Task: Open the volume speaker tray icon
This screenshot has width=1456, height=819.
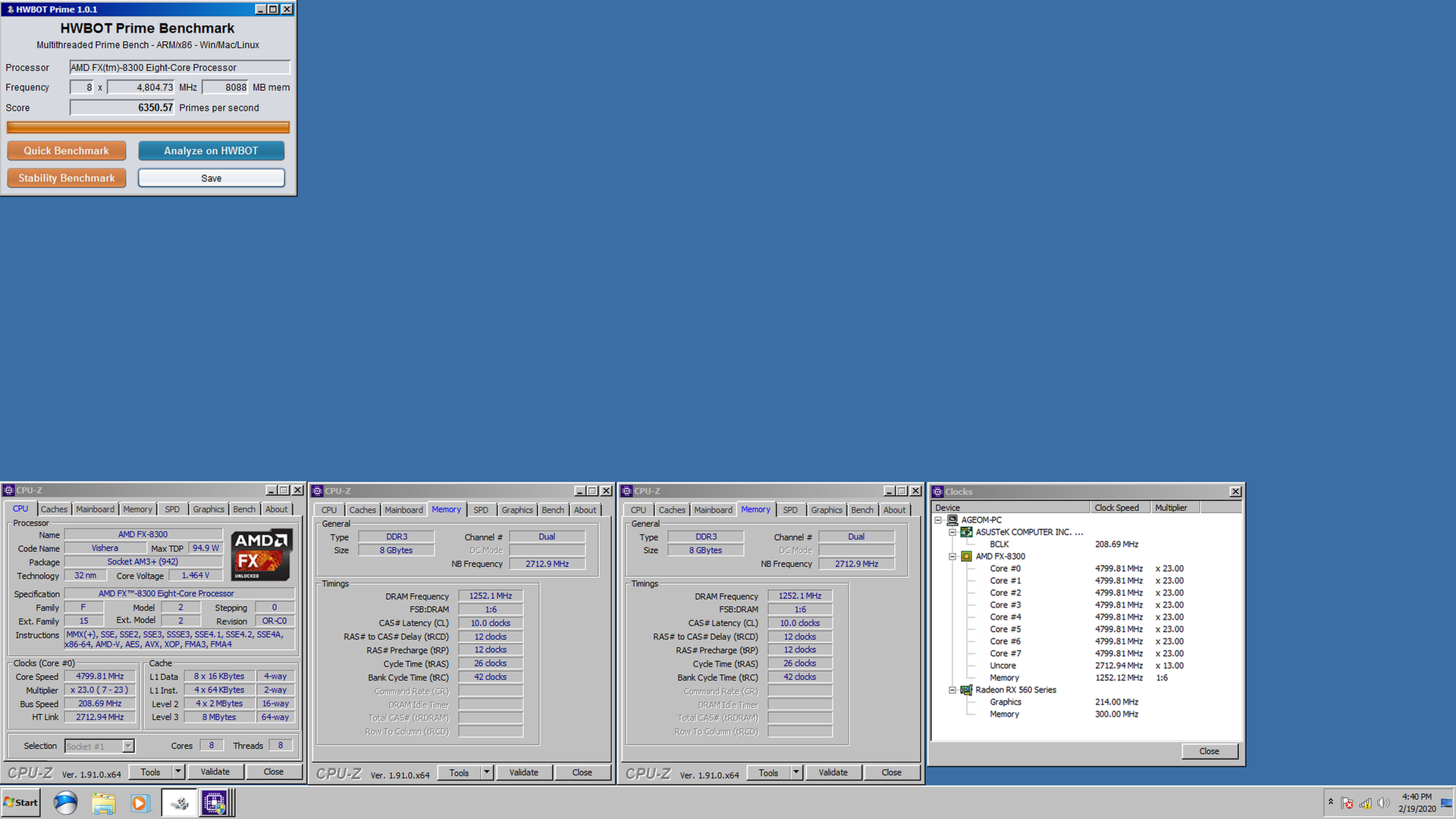Action: [x=1383, y=803]
